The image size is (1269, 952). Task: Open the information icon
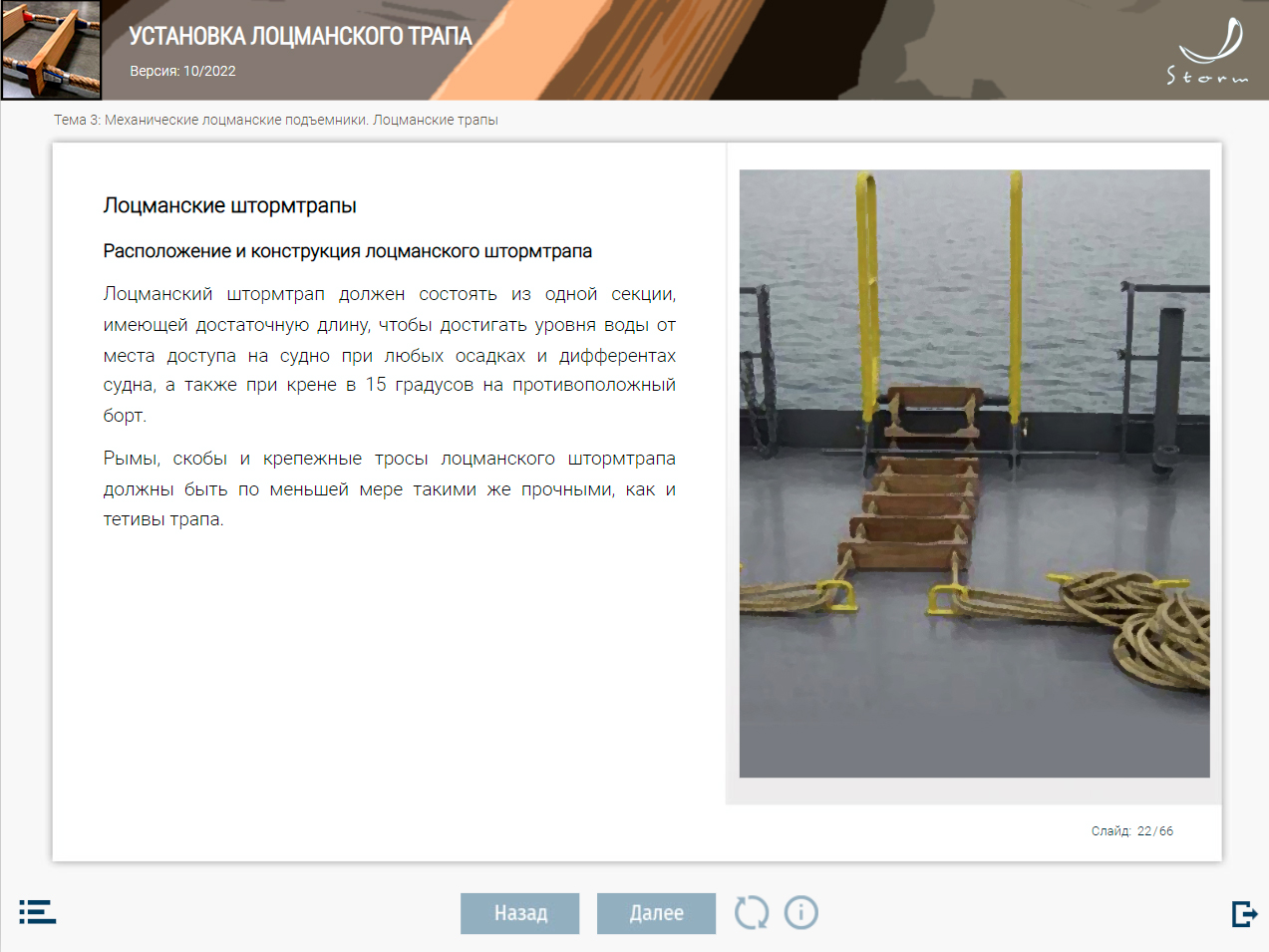(801, 912)
